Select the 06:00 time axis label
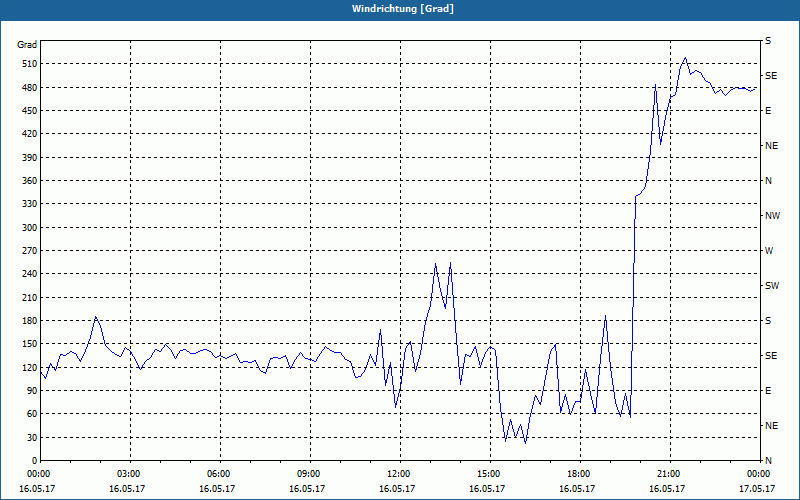800x500 pixels. coord(220,474)
